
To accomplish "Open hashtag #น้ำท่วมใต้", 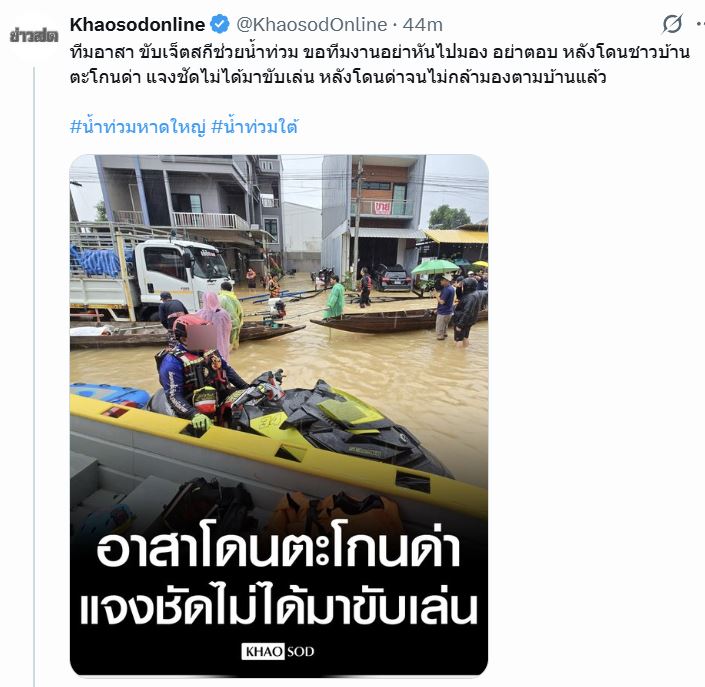I will 254,127.
